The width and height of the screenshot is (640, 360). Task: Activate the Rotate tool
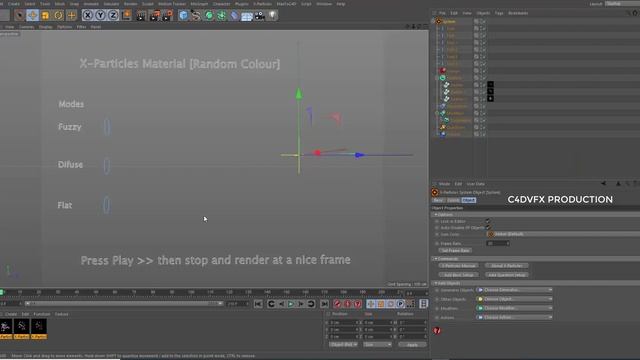(x=58, y=16)
